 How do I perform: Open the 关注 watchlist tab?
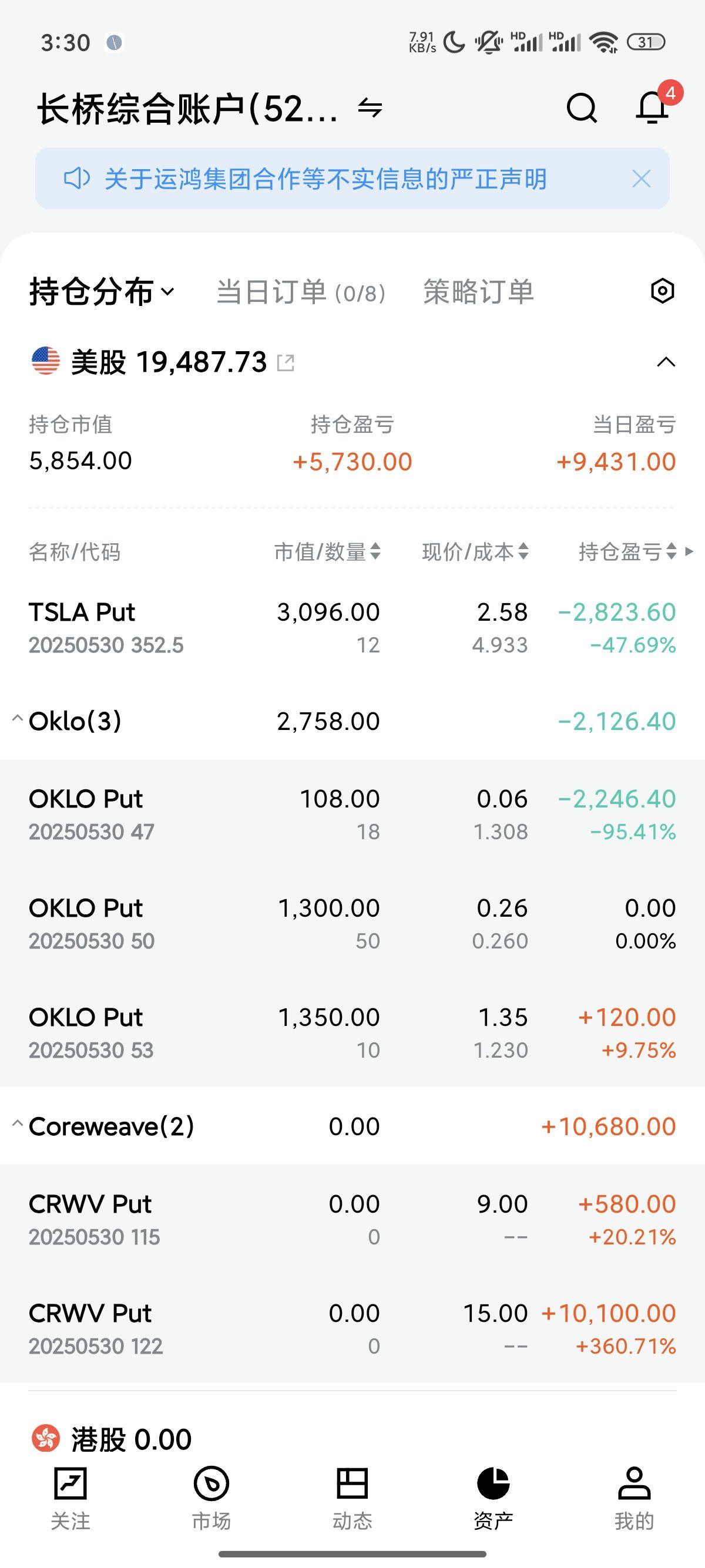tap(70, 1498)
